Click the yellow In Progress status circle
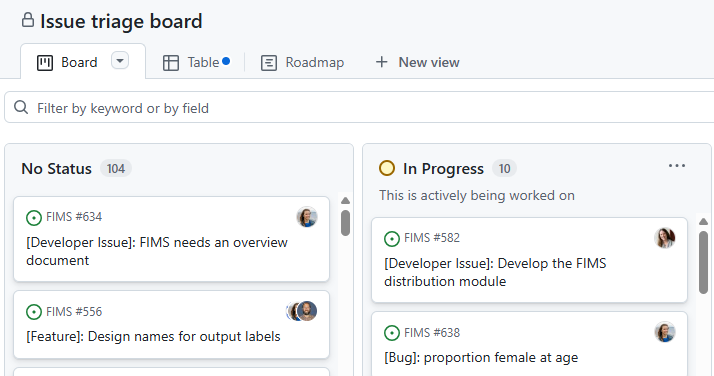The height and width of the screenshot is (376, 714). tap(387, 168)
